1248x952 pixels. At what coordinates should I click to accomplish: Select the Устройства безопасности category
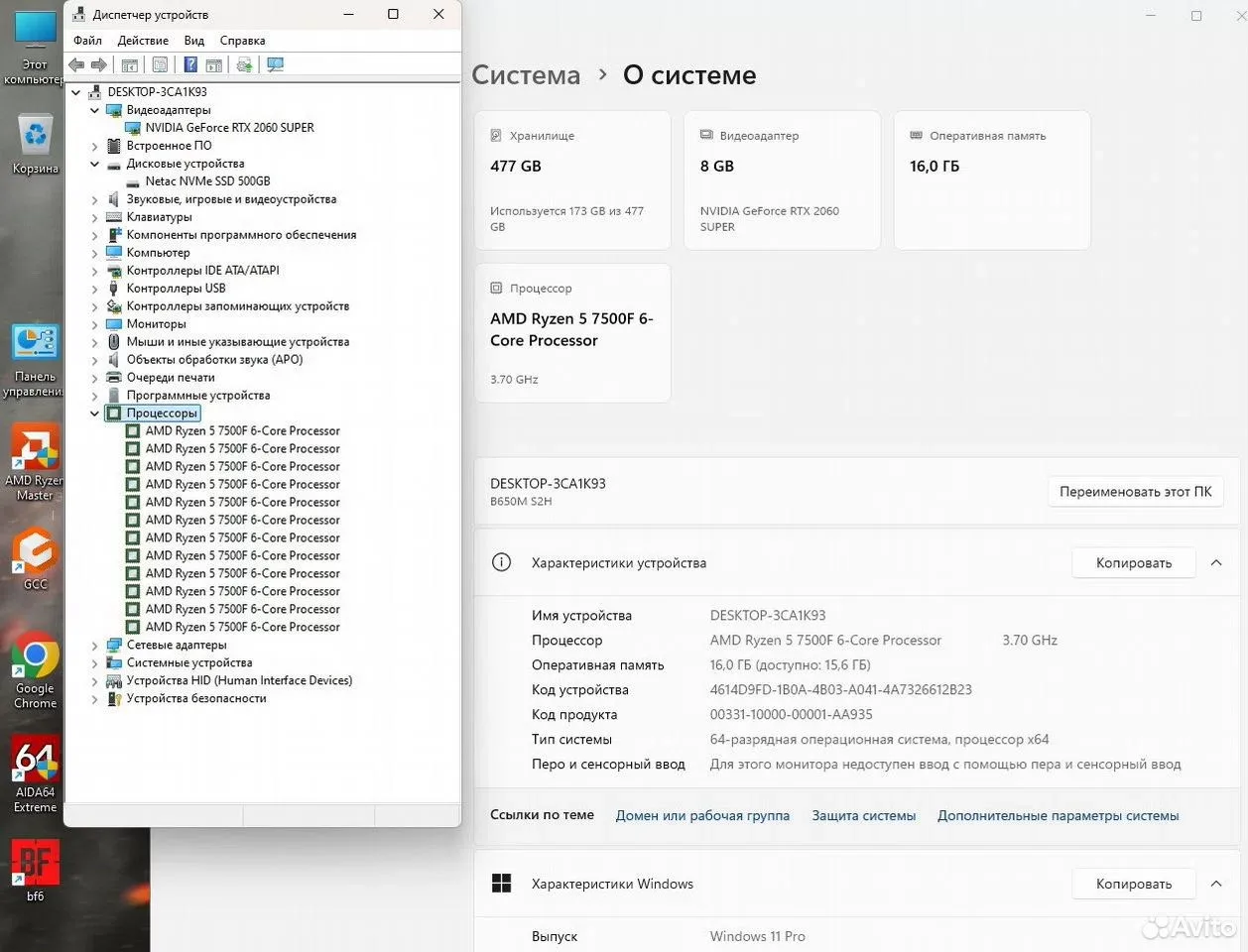[196, 699]
